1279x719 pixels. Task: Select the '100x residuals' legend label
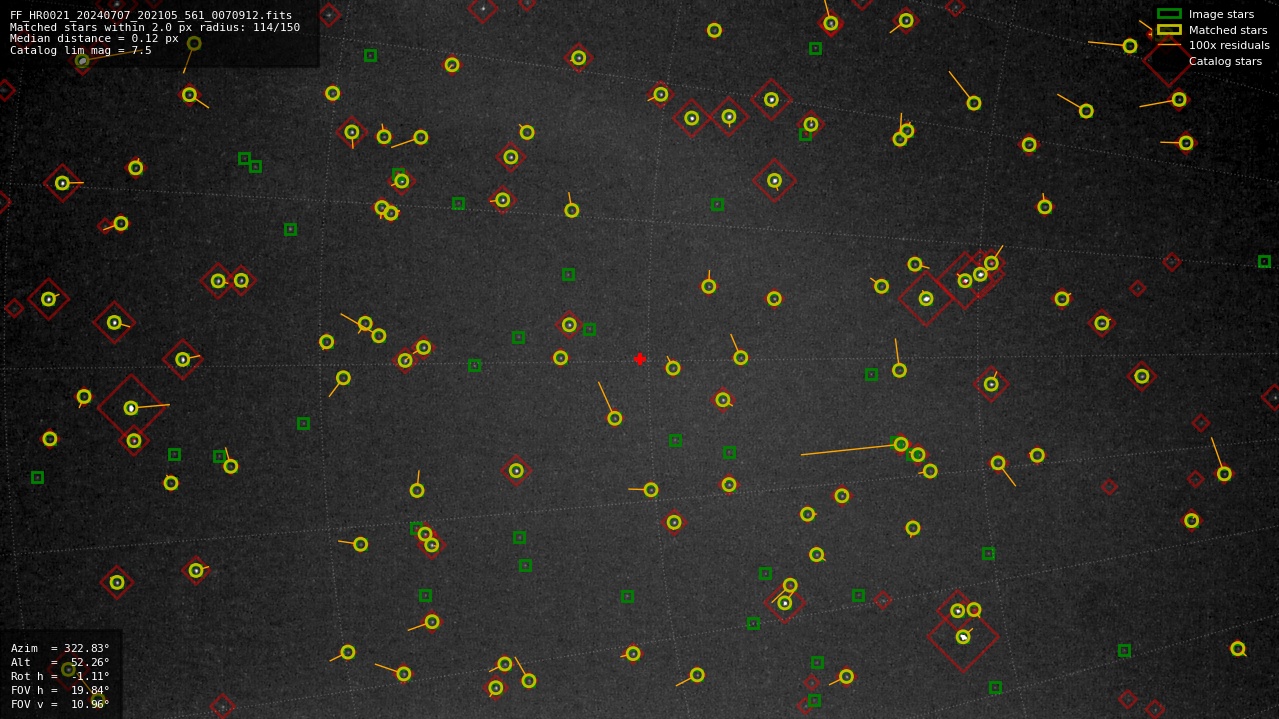pos(1229,45)
